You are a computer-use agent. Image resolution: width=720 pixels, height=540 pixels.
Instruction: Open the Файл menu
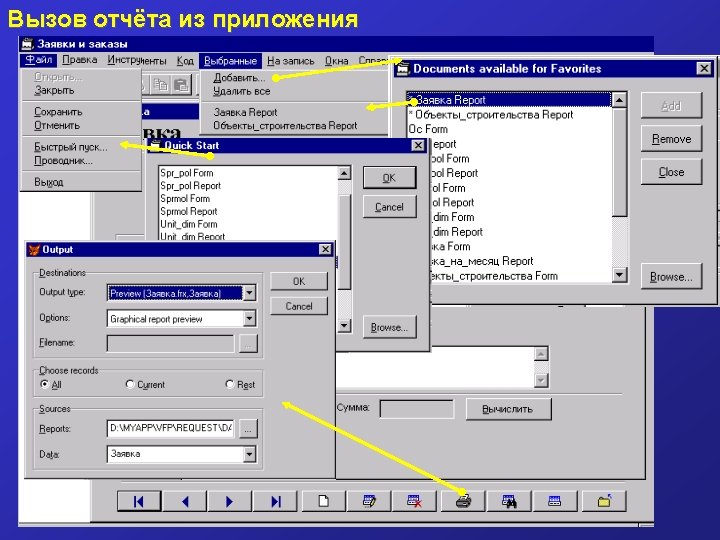pos(39,60)
